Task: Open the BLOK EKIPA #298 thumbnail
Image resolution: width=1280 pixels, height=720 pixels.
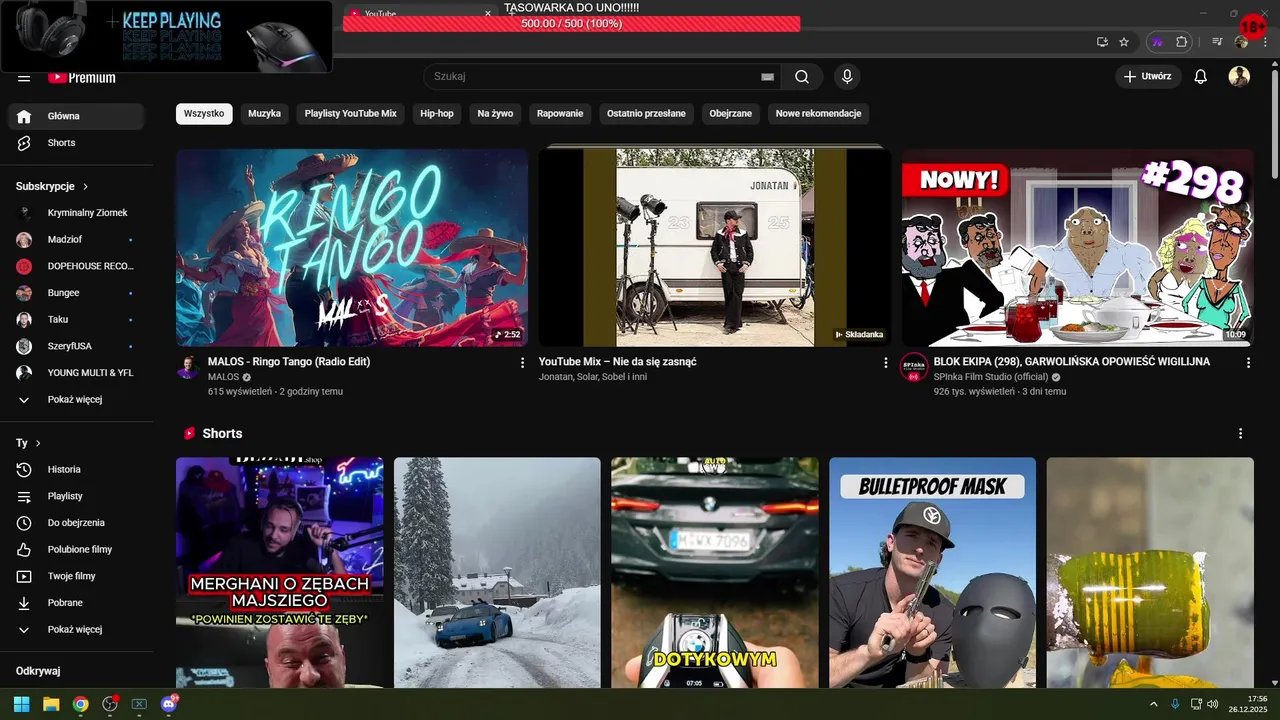Action: point(1077,248)
